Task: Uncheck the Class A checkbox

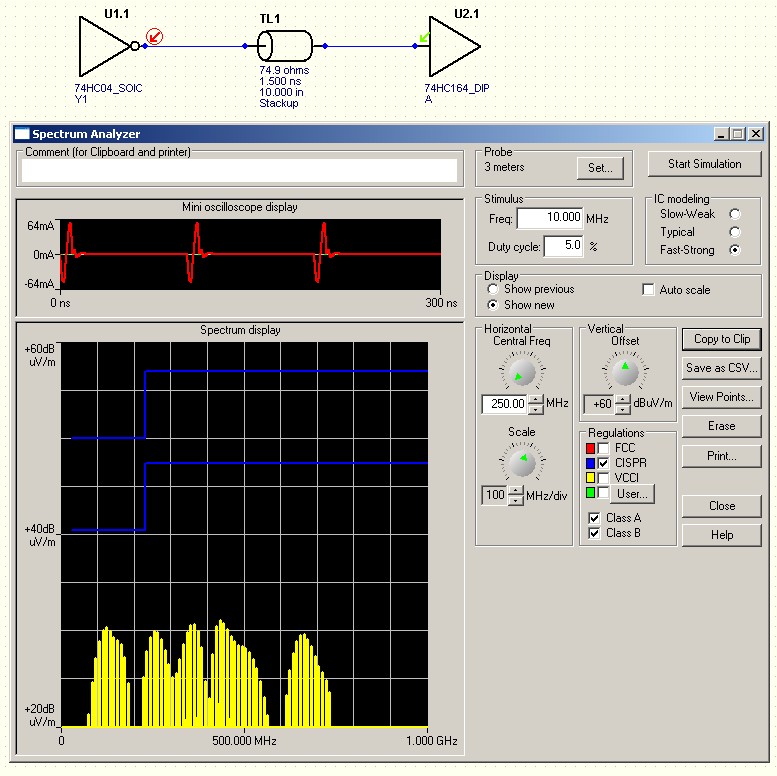Action: [594, 518]
